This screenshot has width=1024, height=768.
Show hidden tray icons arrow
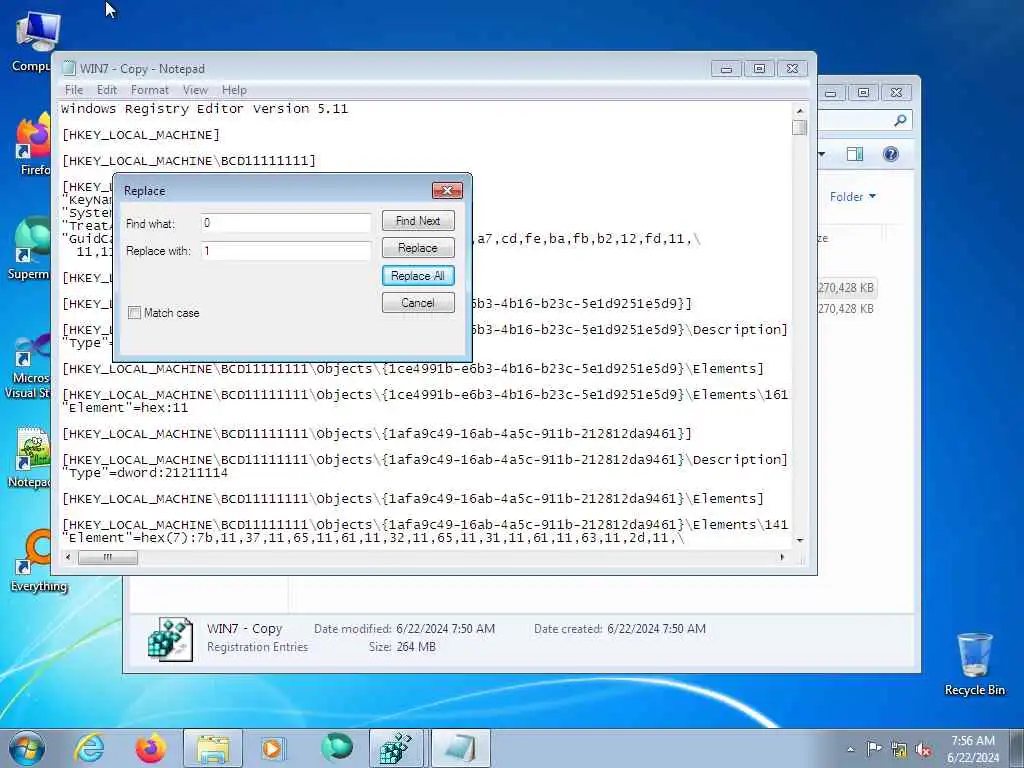click(850, 749)
